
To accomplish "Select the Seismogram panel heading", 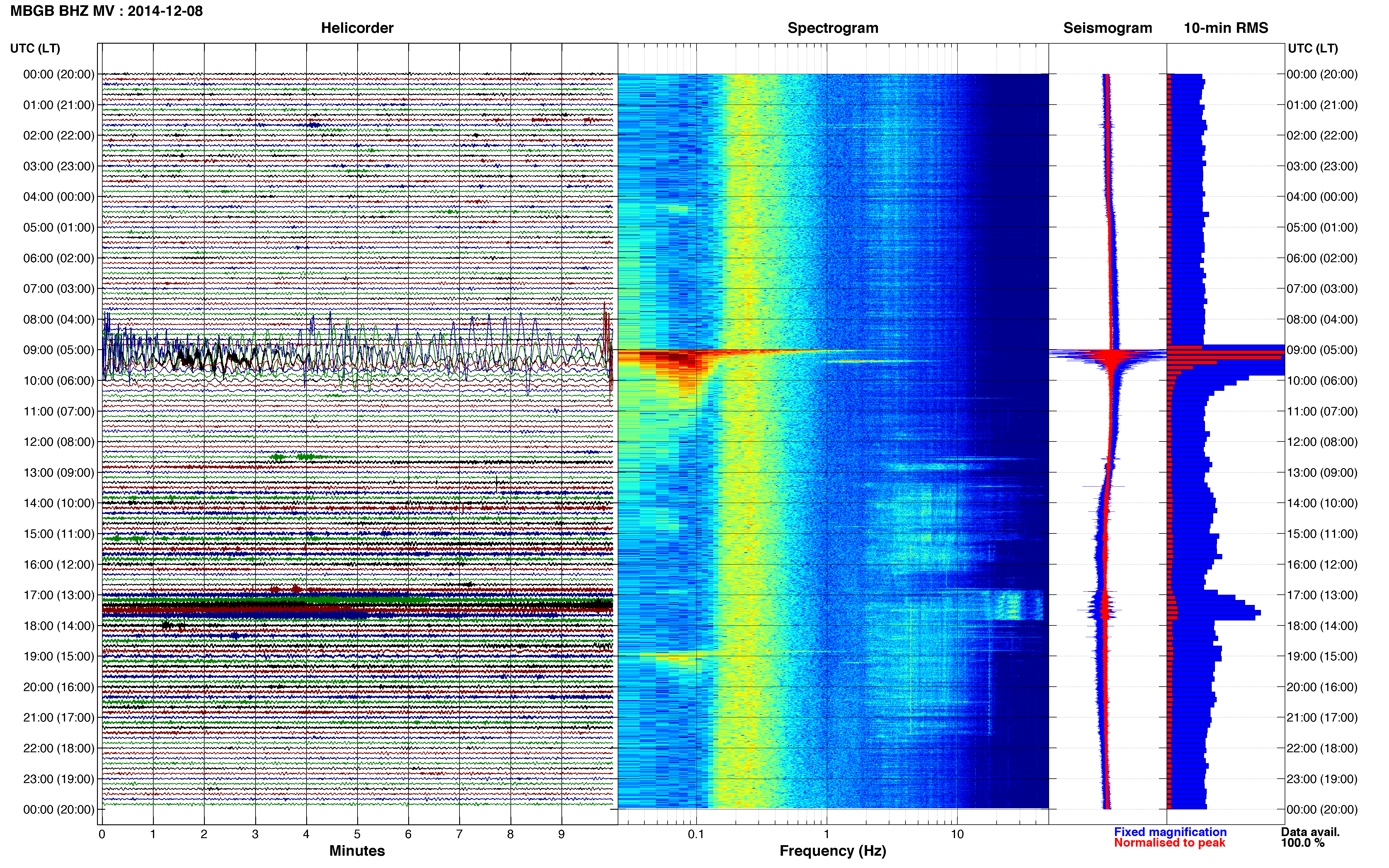I will click(x=1107, y=28).
